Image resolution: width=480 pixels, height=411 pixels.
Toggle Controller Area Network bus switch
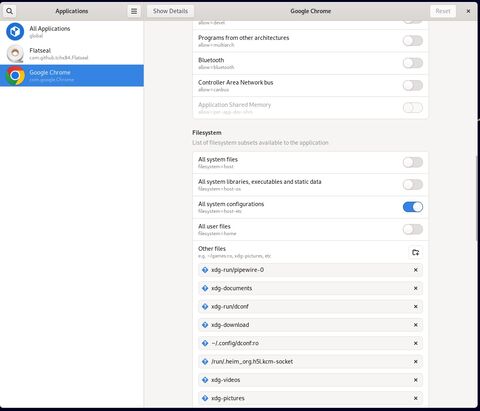pyautogui.click(x=413, y=85)
